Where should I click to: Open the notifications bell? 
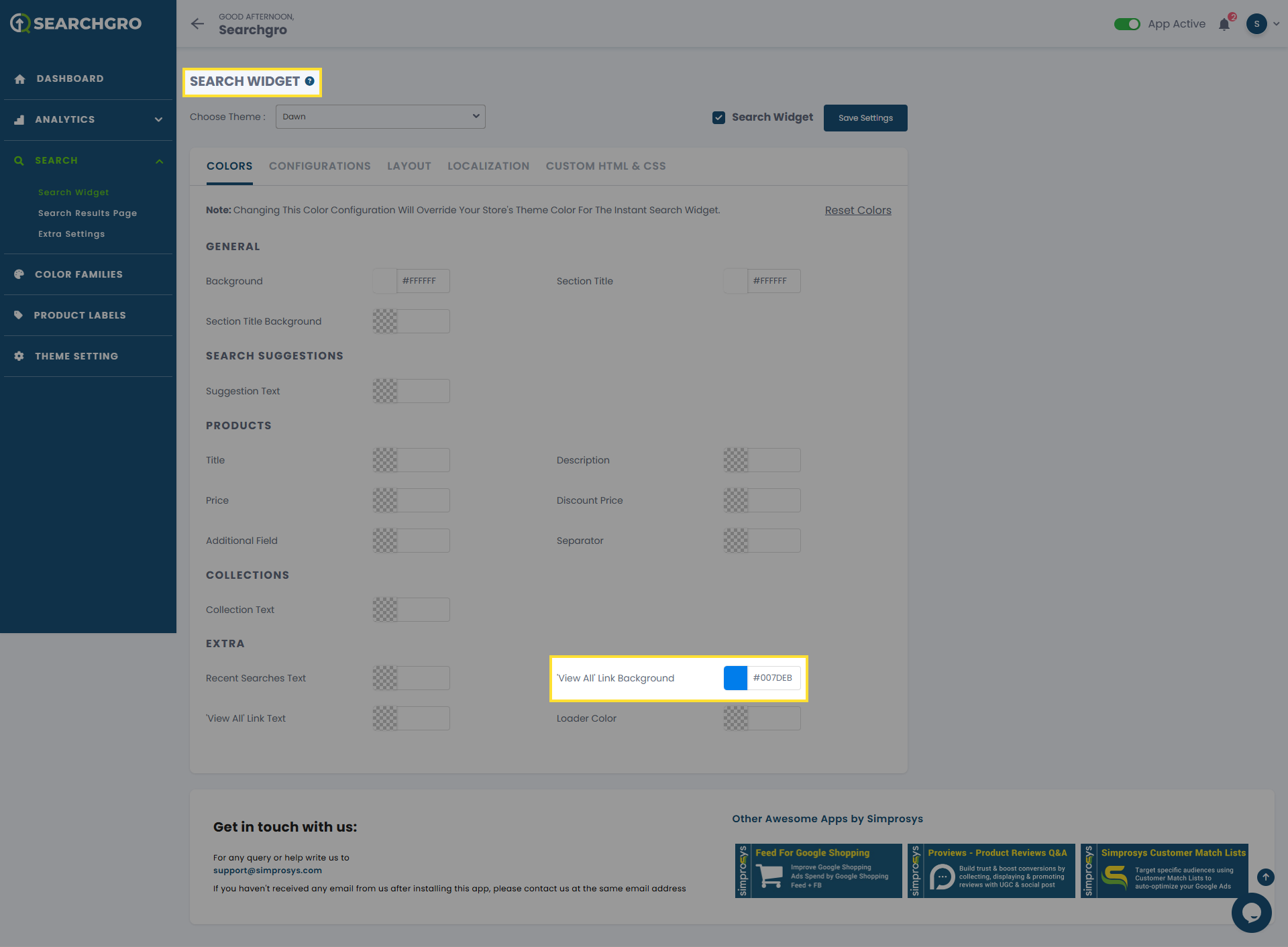(1224, 25)
